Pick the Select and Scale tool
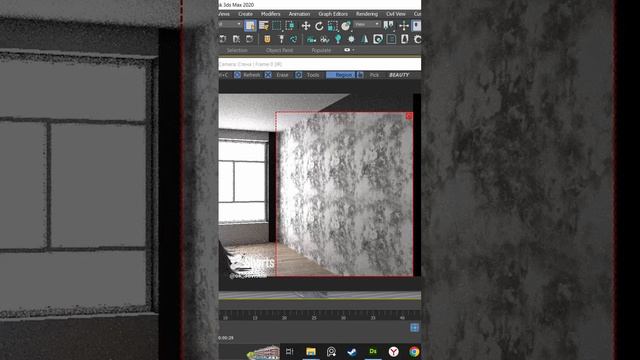 click(x=332, y=26)
